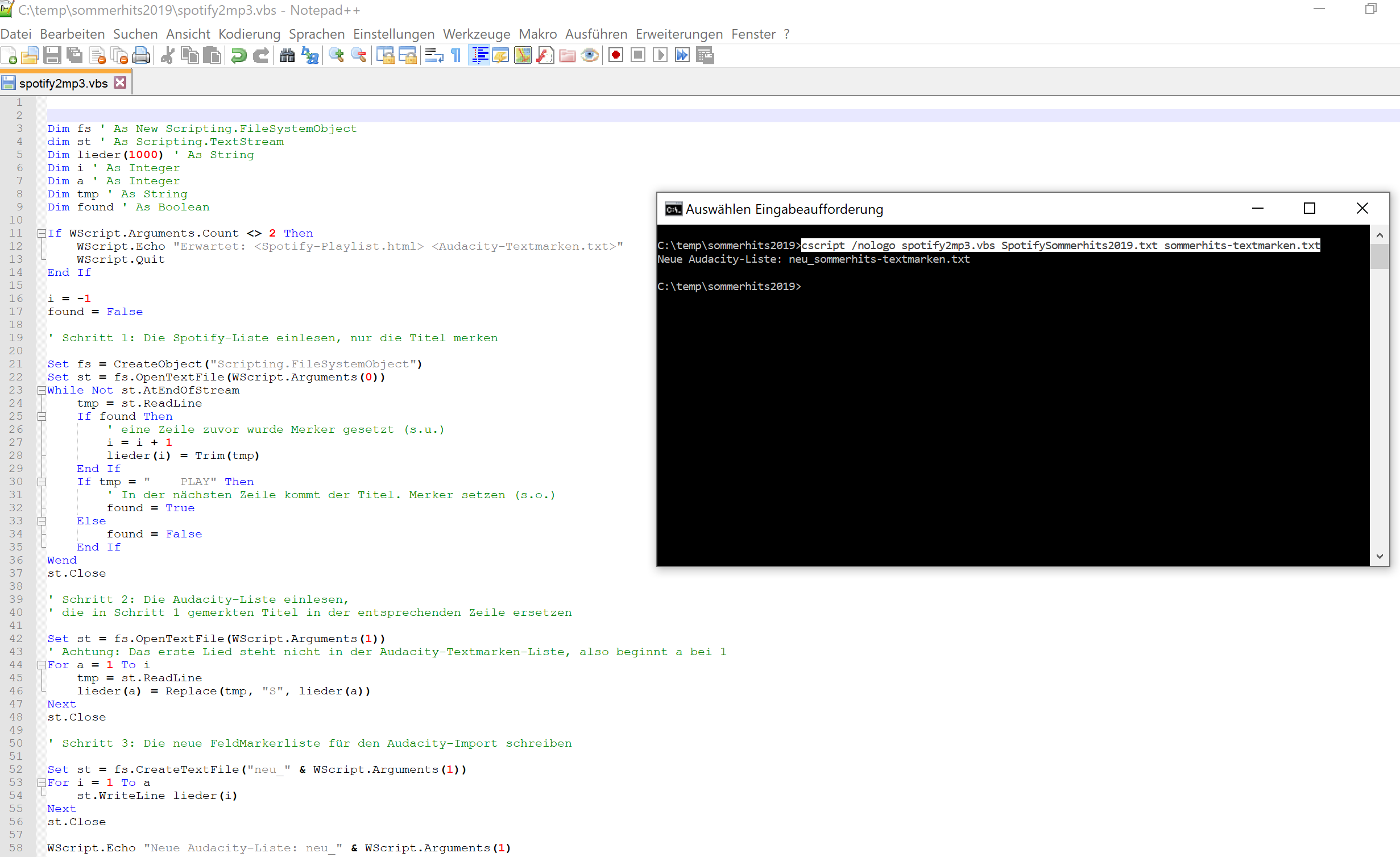Print the document using the printer icon
Viewport: 1400px width, 857px height.
coord(142,55)
